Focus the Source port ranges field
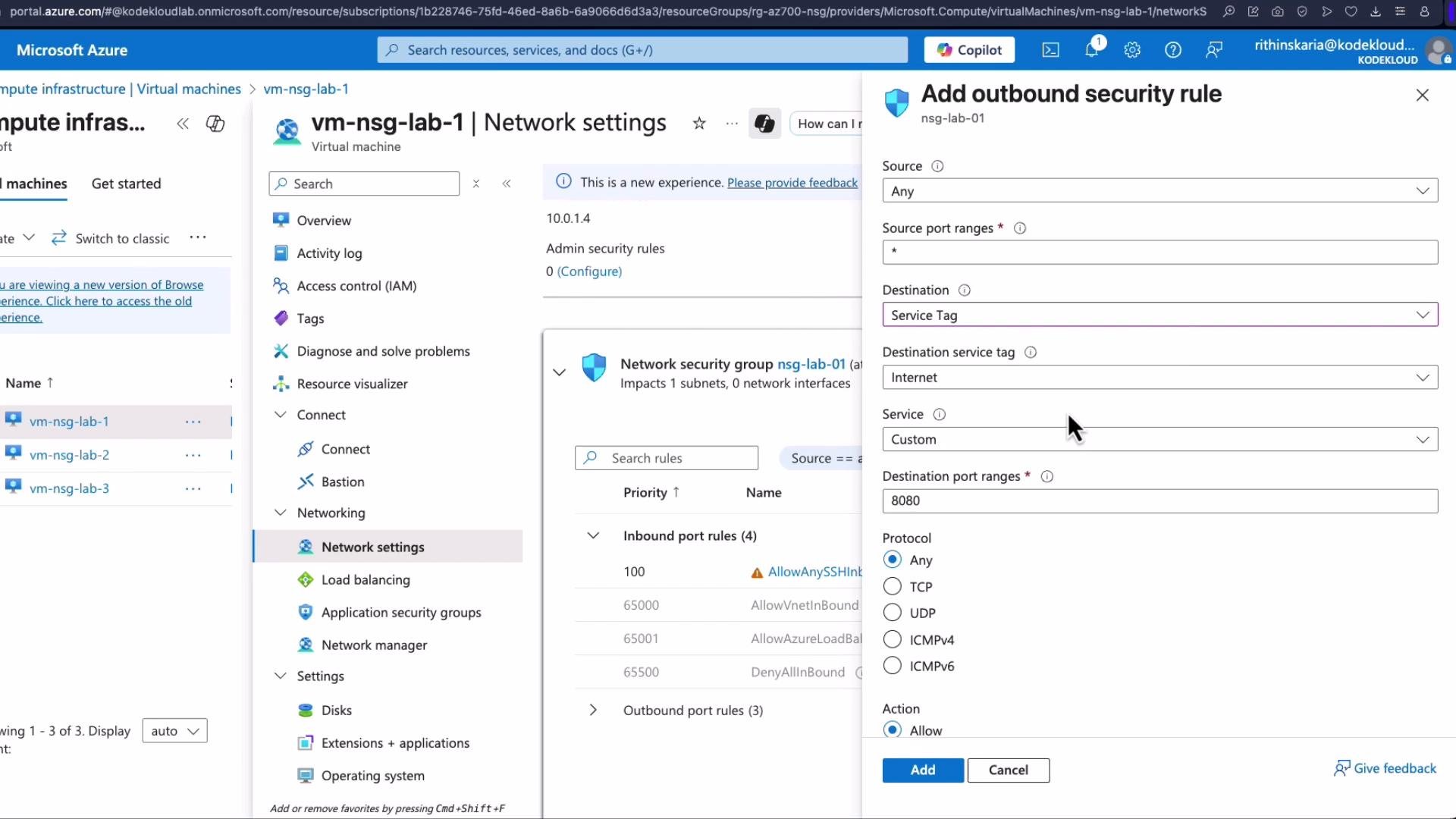Screen dimensions: 1456x819 (1159, 252)
